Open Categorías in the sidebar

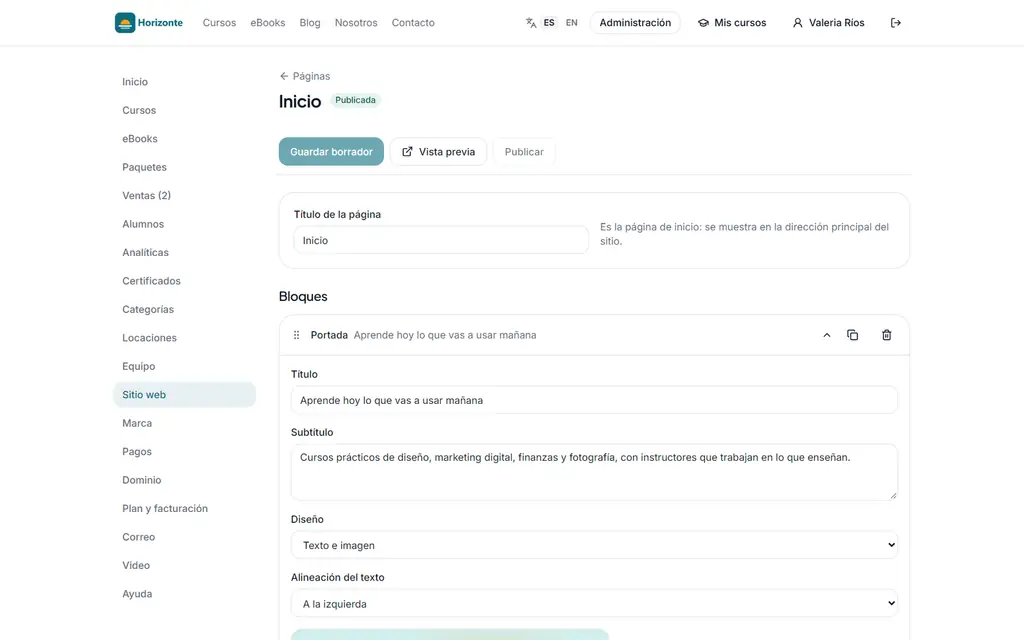point(184,309)
